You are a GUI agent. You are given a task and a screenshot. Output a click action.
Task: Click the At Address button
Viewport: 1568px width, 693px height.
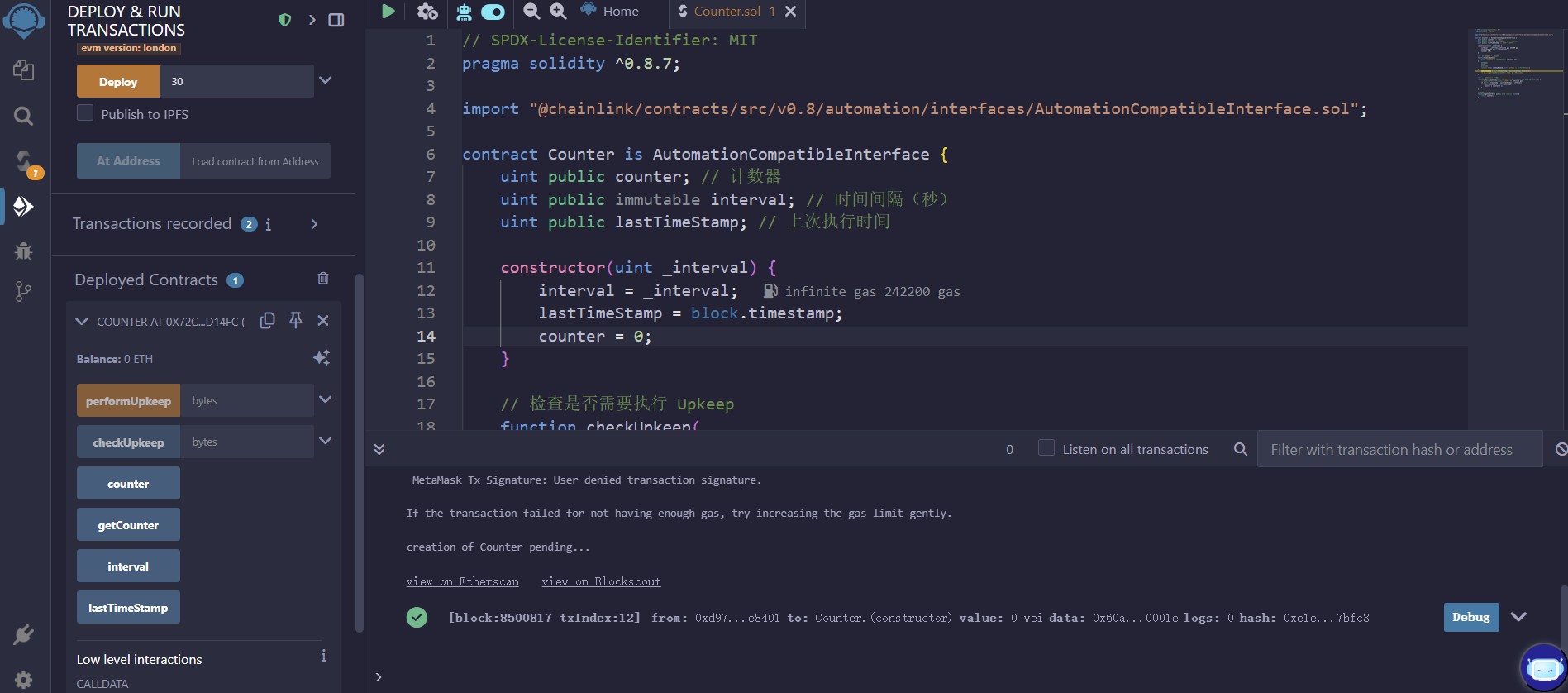(128, 161)
